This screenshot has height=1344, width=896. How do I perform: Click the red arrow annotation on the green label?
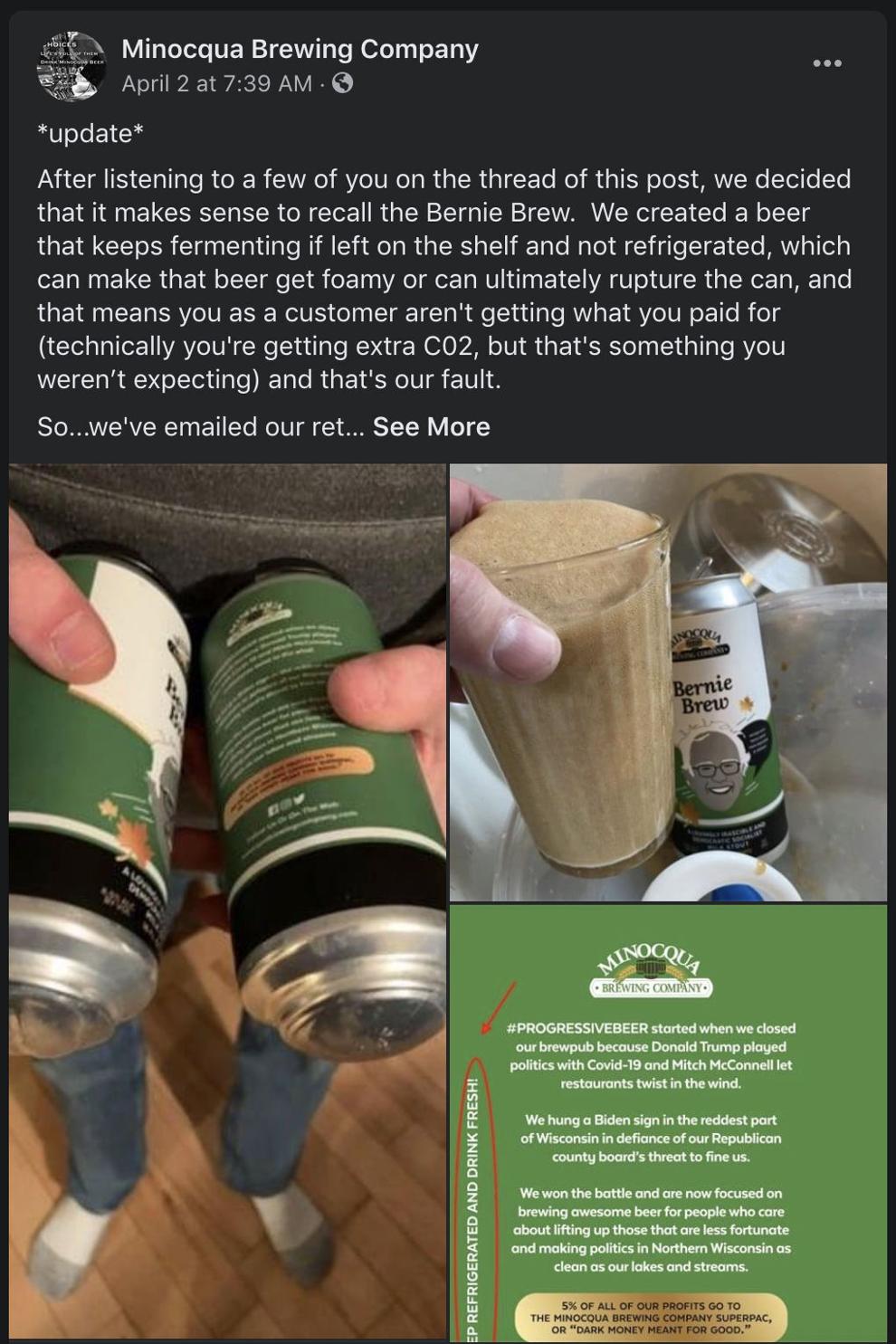500,1007
